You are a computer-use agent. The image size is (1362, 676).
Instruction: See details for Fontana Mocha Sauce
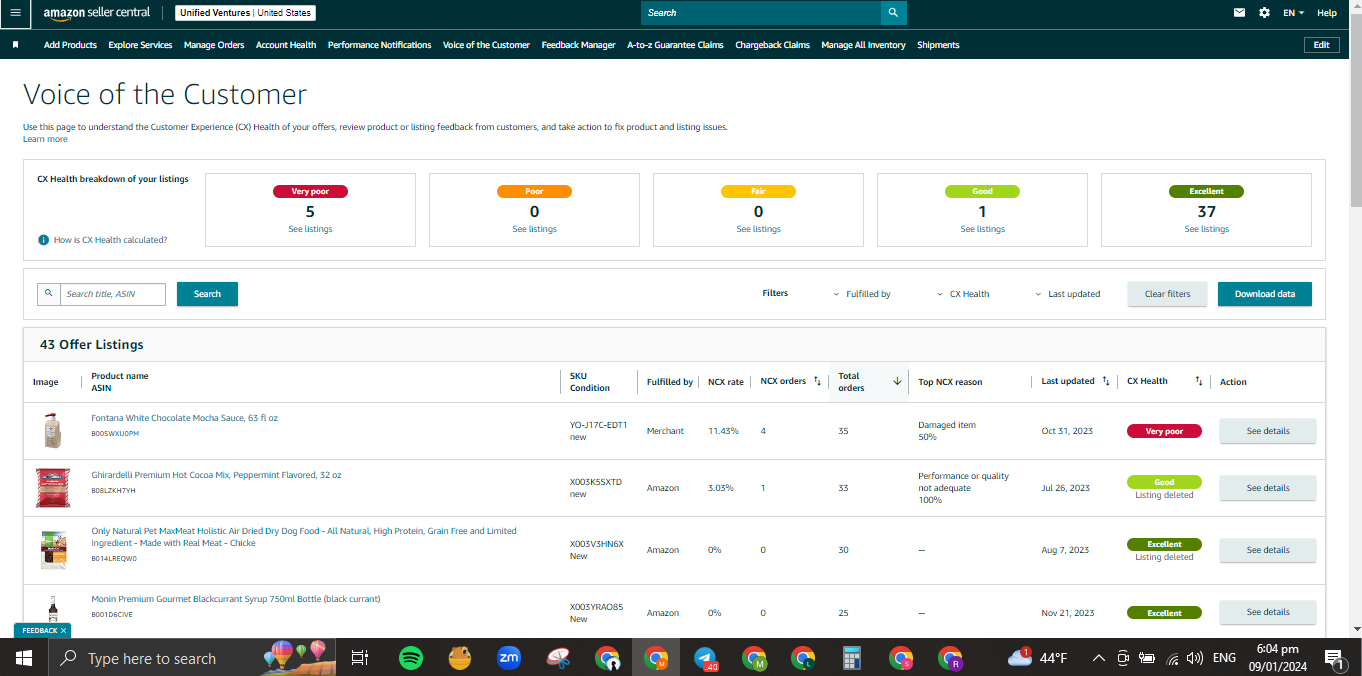pos(1268,431)
